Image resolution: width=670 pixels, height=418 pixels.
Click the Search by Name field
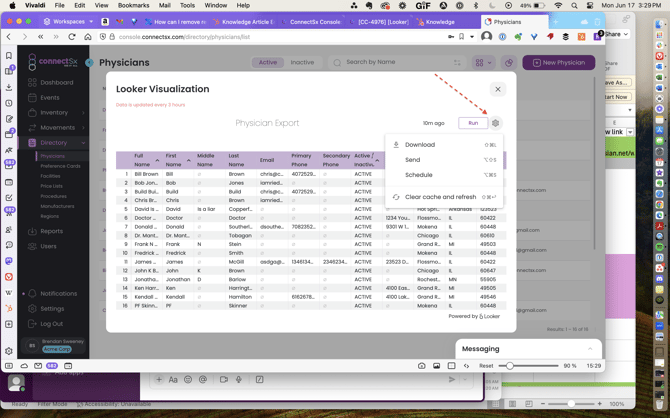390,62
